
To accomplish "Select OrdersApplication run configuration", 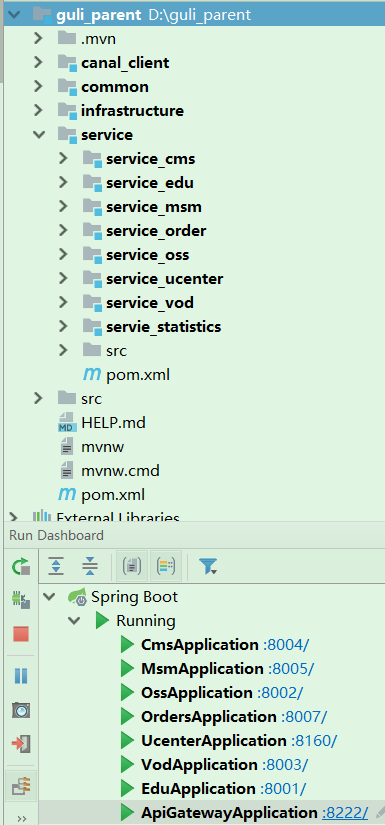I will 209,717.
